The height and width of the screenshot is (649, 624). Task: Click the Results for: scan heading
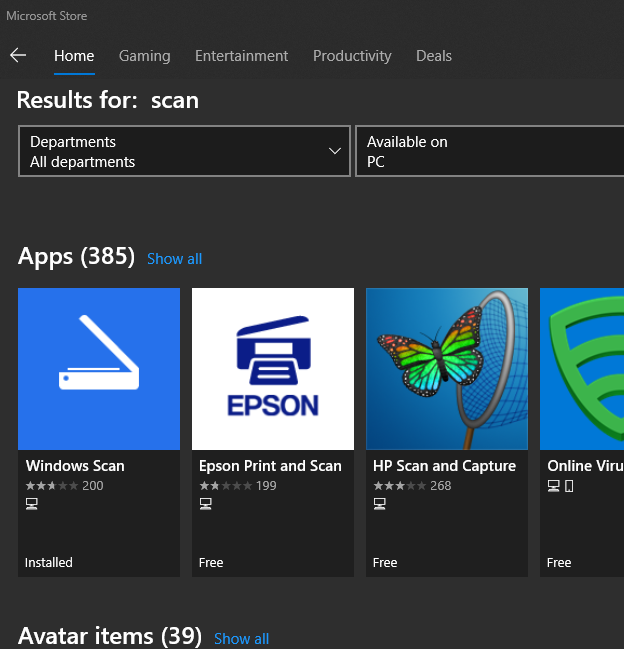click(108, 101)
